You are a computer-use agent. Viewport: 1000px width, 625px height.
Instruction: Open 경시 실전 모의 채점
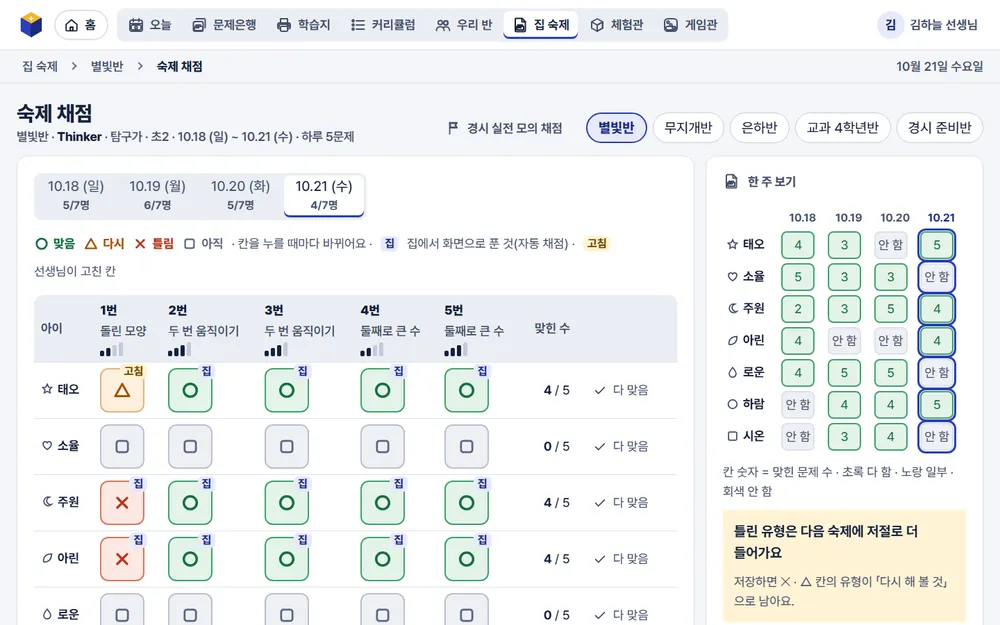[505, 128]
